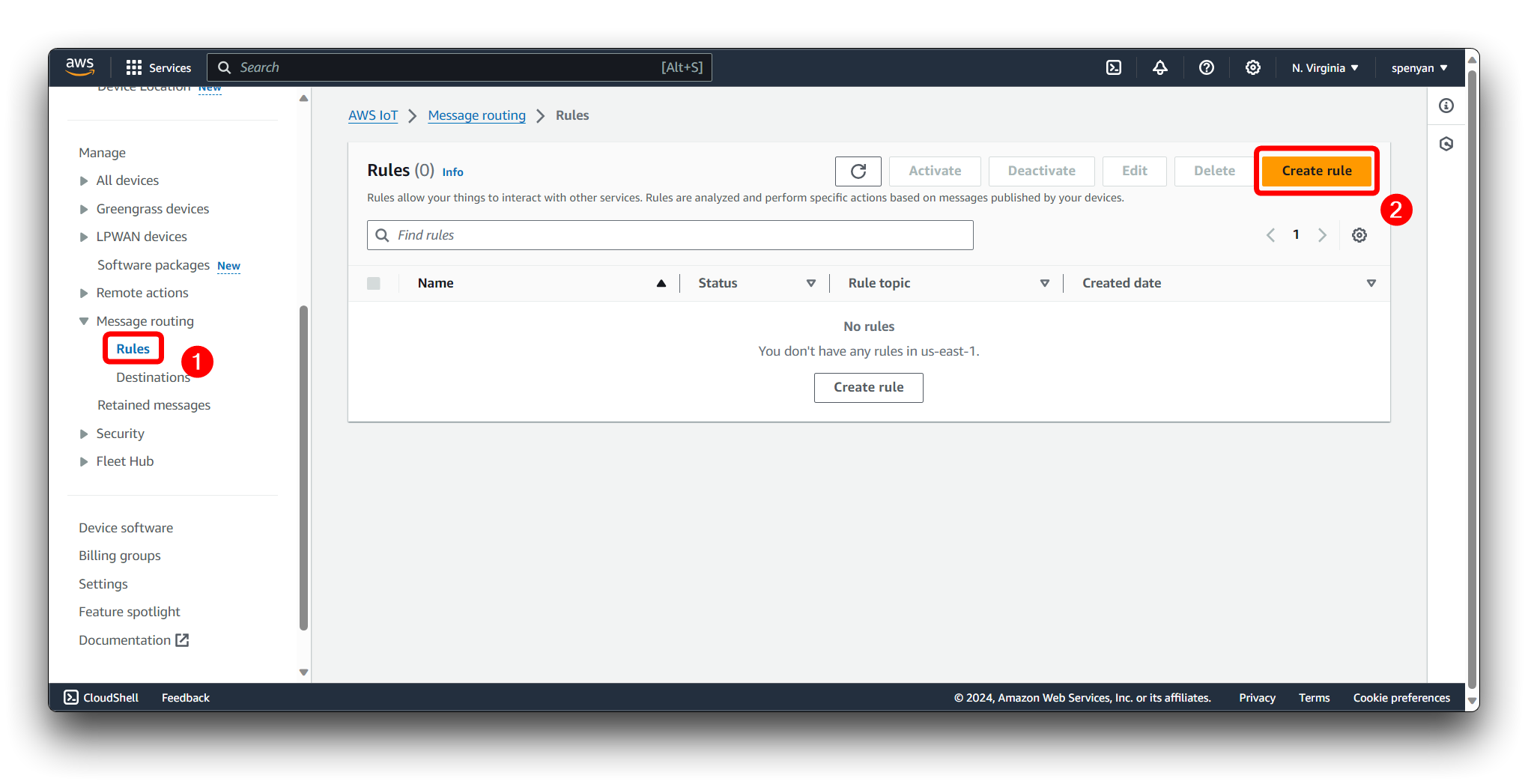Screen dimensions: 1528x784
Task: Collapse the Message routing section
Action: point(84,321)
